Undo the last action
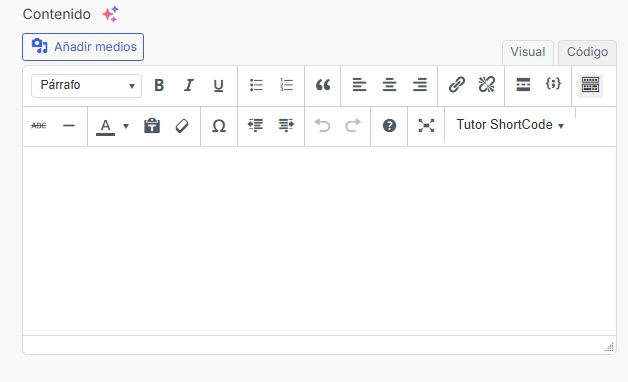 pos(322,126)
